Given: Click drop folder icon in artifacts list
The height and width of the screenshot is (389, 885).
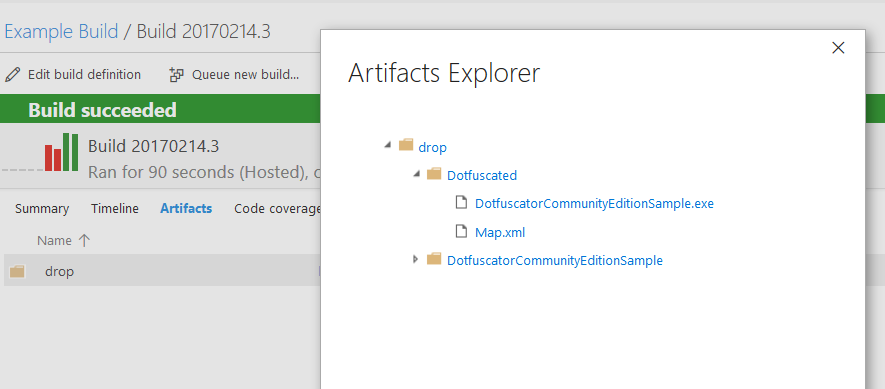Looking at the screenshot, I should point(17,272).
